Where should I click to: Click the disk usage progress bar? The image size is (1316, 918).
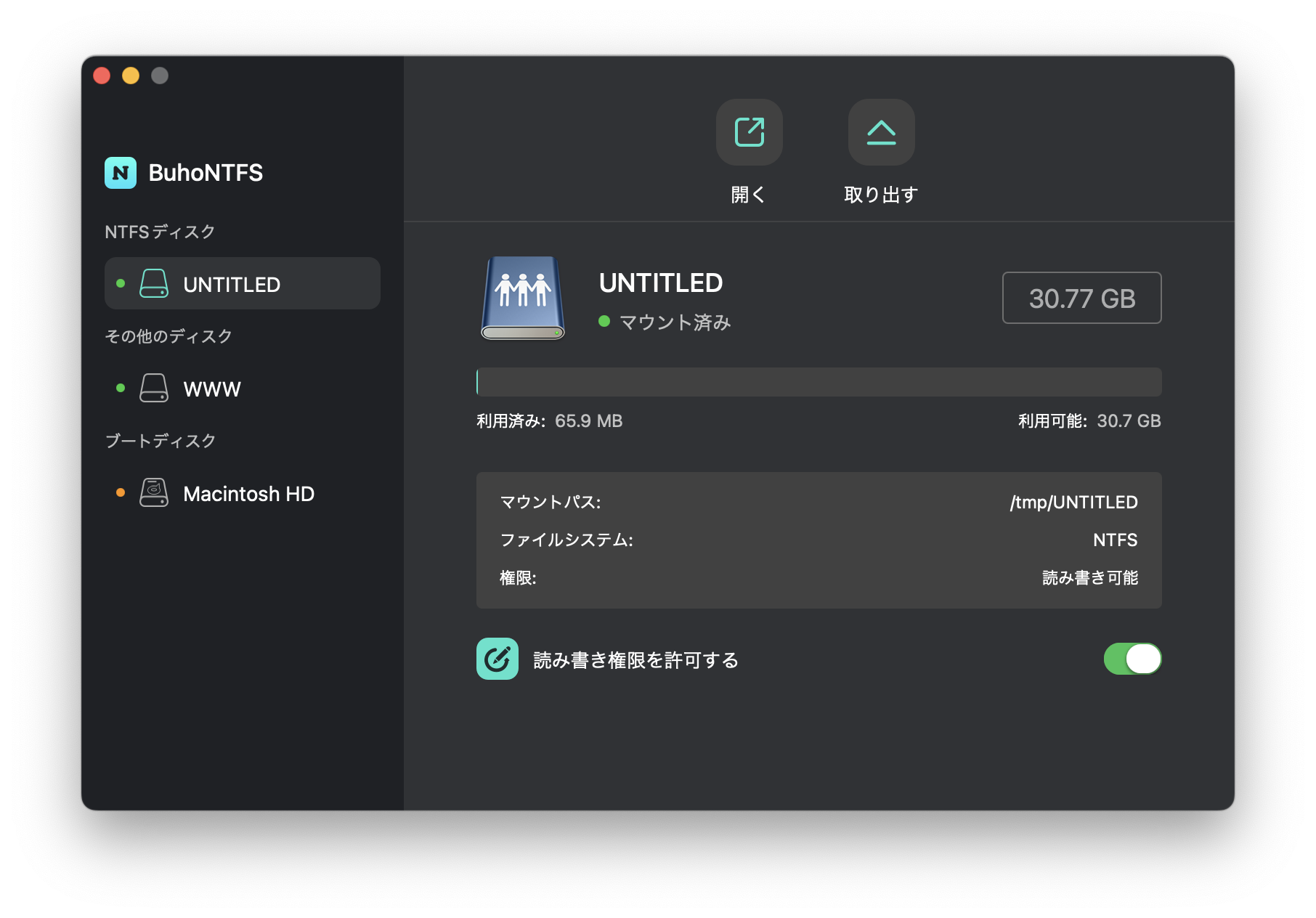click(x=819, y=382)
